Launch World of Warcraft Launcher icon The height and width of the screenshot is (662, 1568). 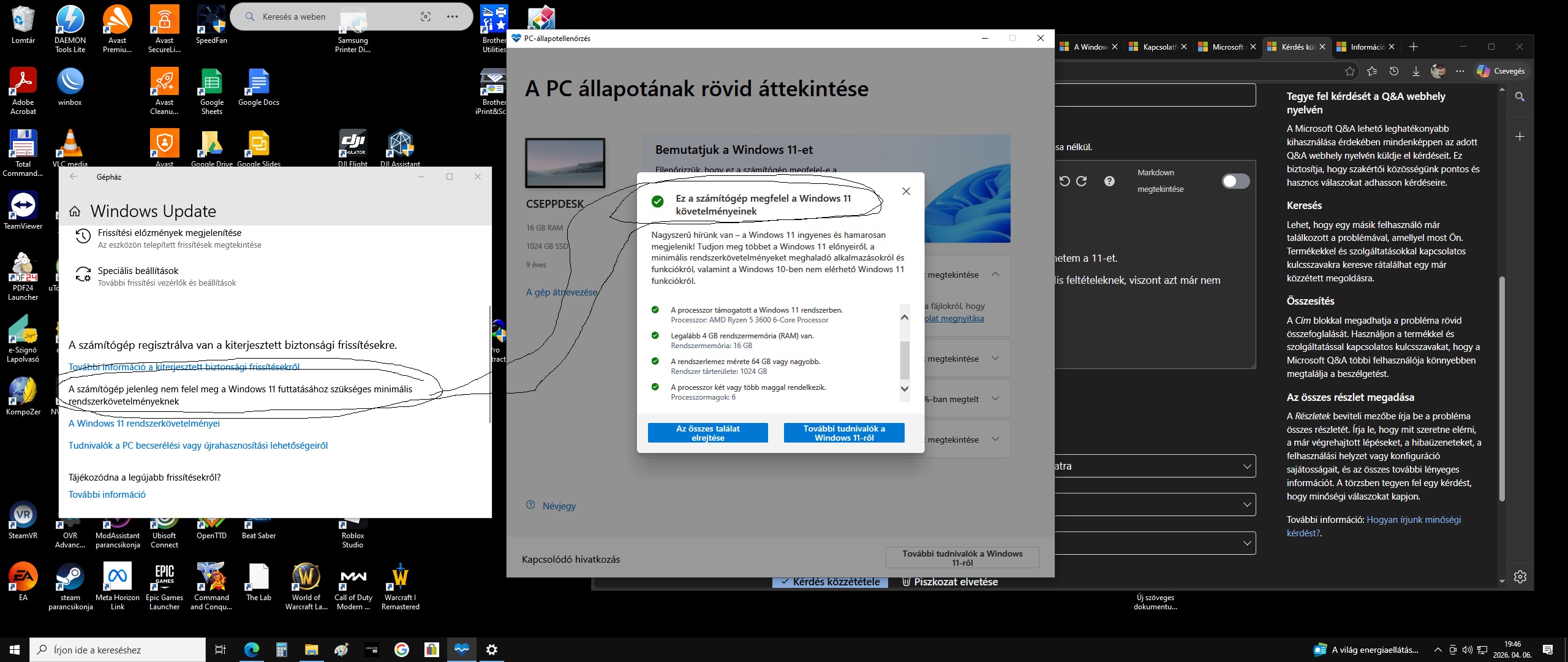306,587
